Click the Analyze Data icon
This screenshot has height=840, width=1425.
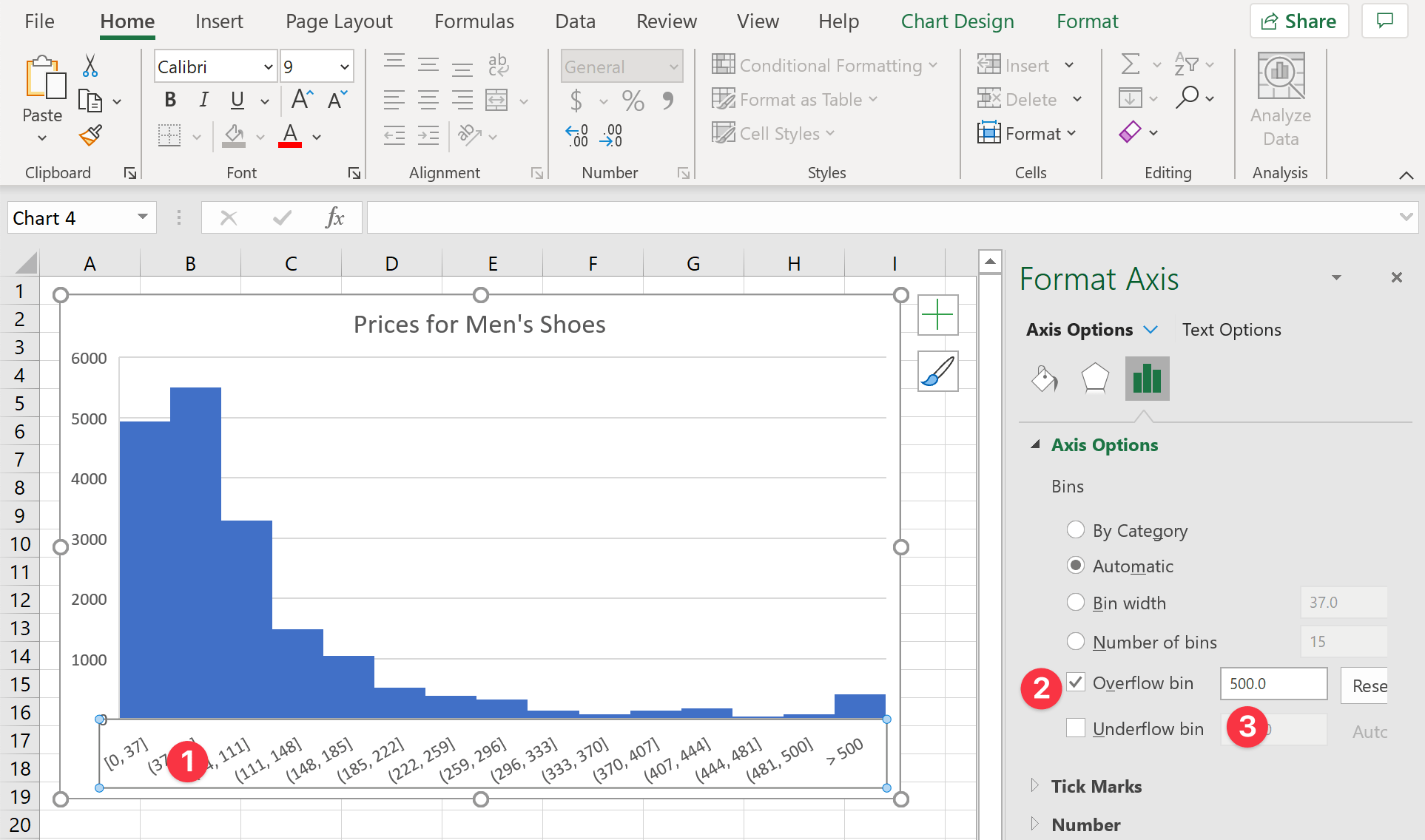click(1280, 96)
